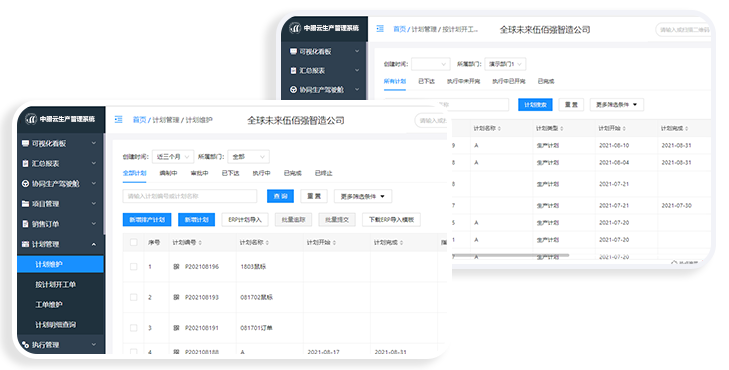This screenshot has width=729, height=370.
Task: Click the 协同生产驾驶舱 wheel icon in front sidebar
Action: (26, 184)
